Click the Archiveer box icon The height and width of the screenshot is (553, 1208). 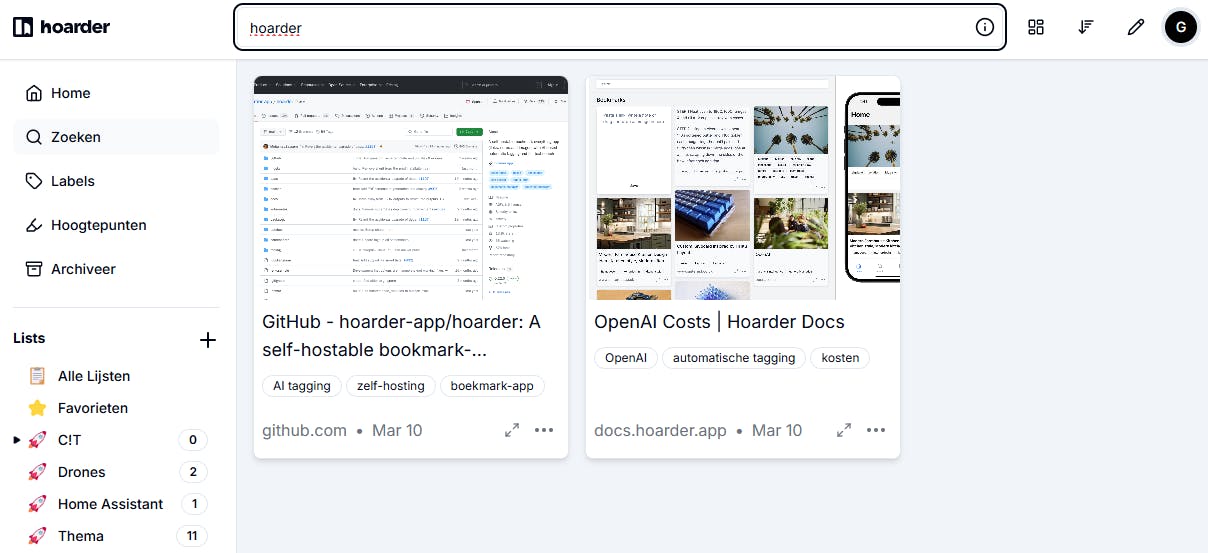coord(34,269)
